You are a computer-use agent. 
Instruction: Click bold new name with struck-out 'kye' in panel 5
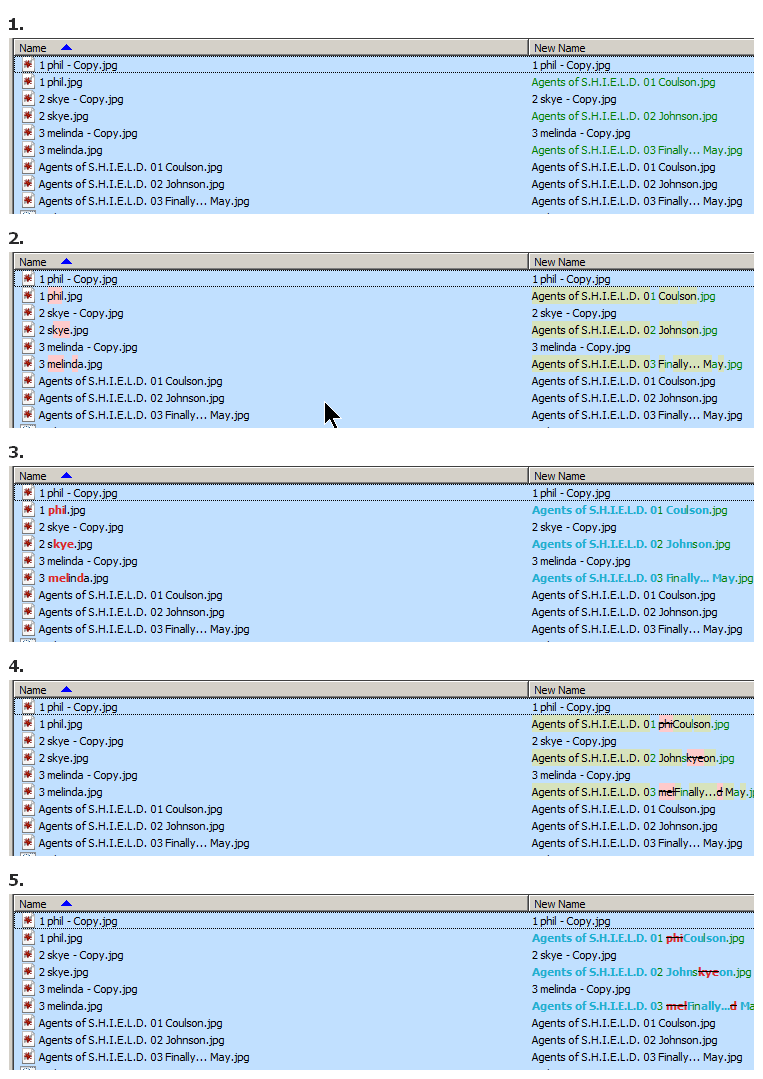tap(641, 972)
